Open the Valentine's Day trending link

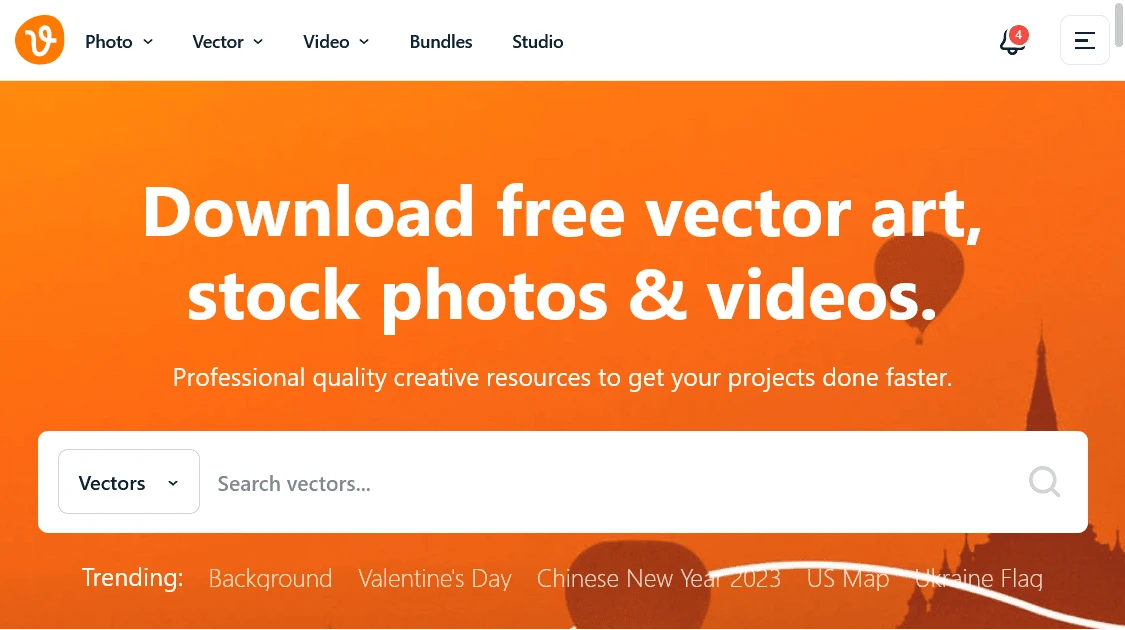tap(435, 578)
